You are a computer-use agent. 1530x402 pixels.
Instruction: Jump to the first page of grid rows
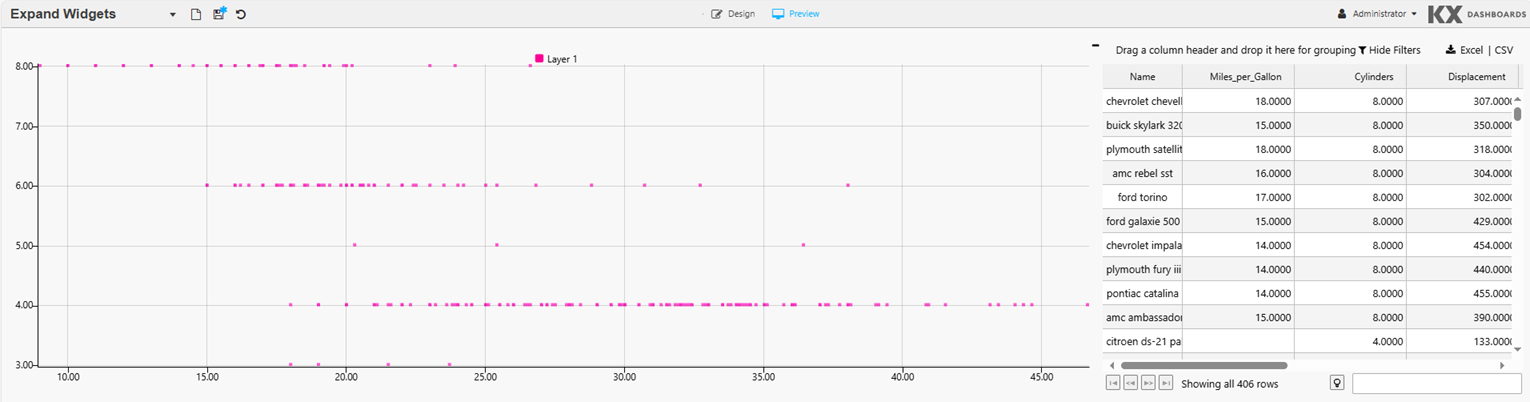[1112, 383]
